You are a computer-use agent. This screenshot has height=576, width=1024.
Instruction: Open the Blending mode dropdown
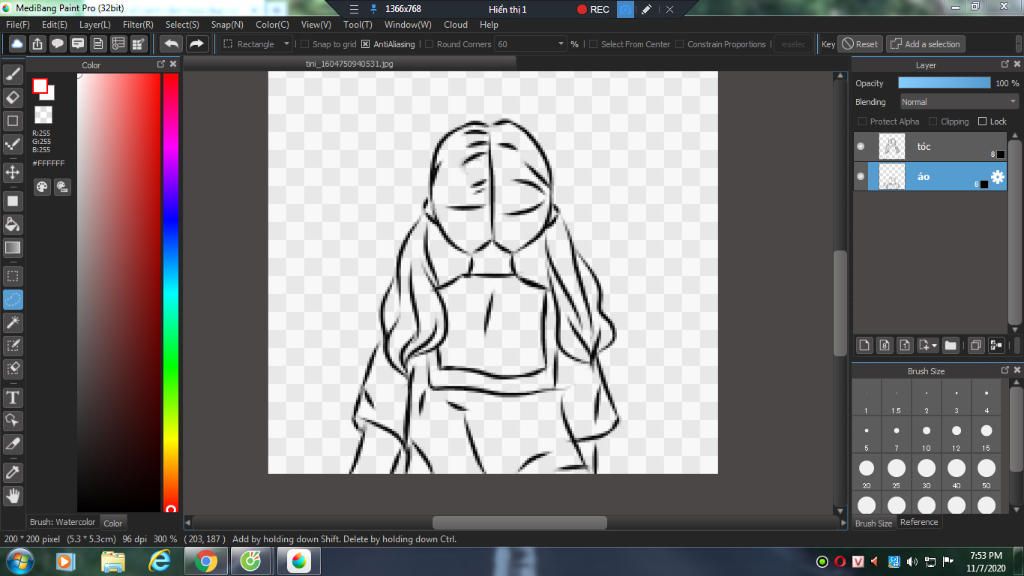pos(958,102)
